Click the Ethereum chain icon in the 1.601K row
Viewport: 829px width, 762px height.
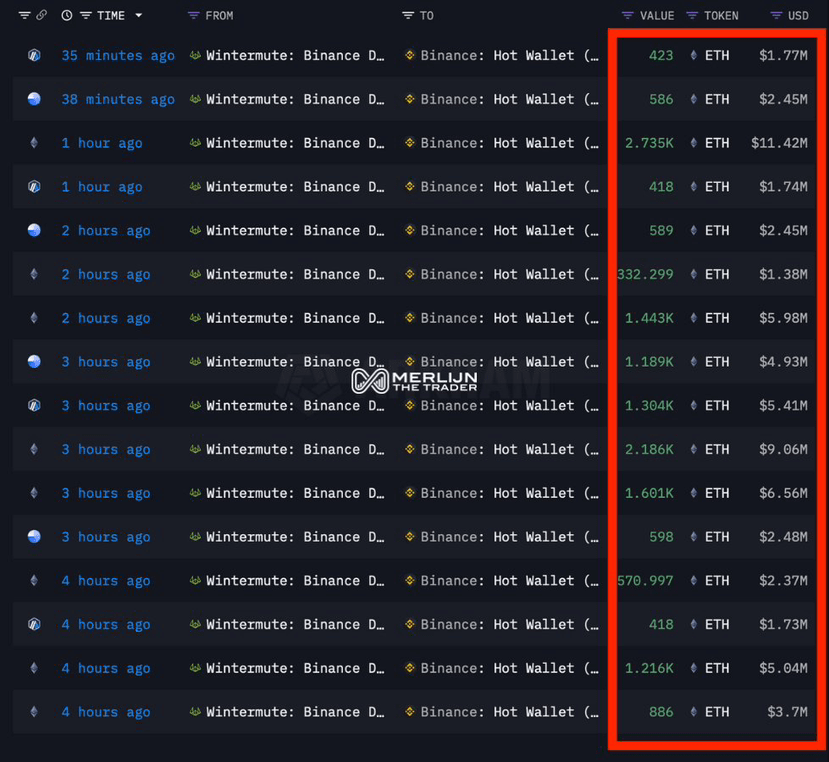point(34,493)
